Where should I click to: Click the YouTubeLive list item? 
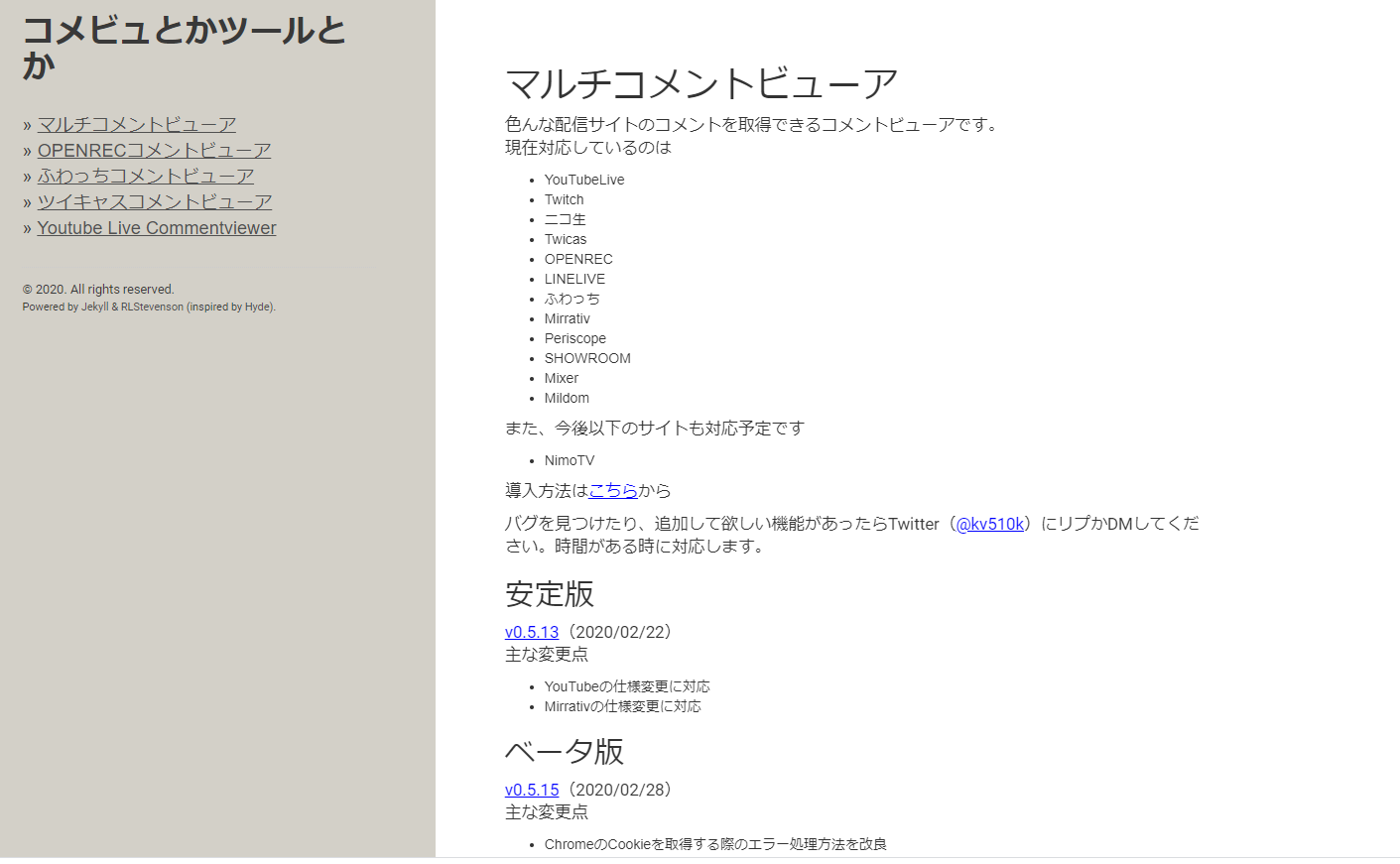click(x=584, y=180)
